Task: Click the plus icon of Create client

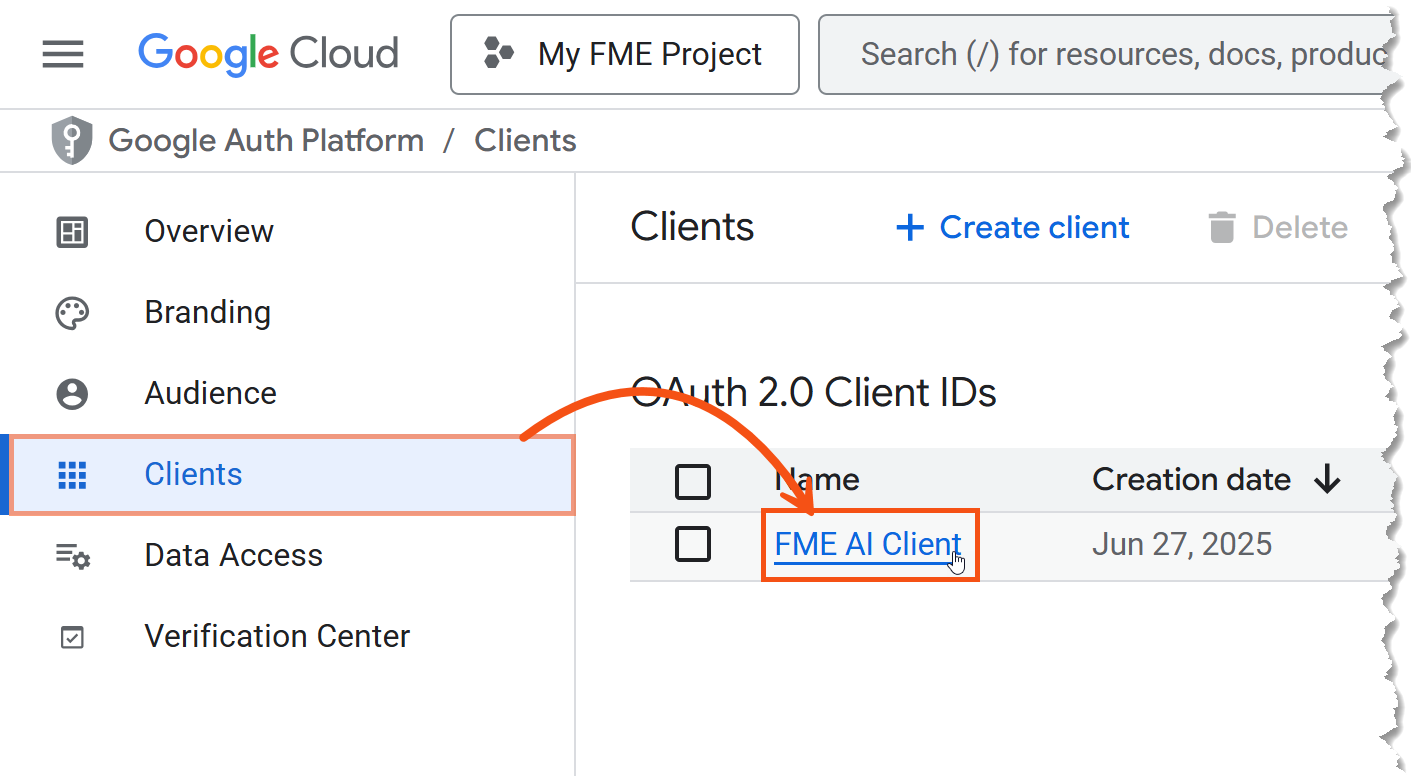Action: 909,228
